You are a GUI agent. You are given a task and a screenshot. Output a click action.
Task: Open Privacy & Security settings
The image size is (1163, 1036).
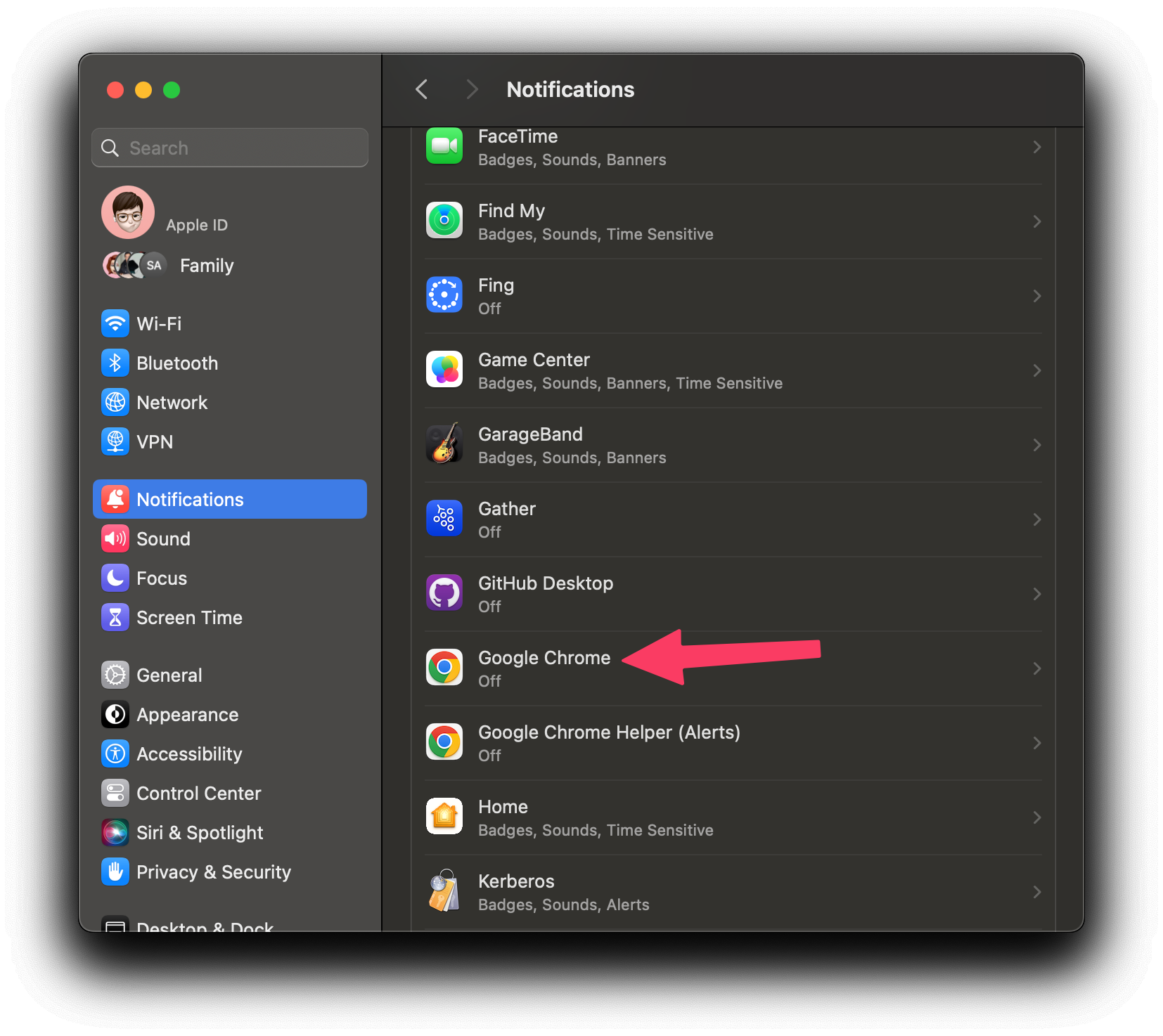pyautogui.click(x=214, y=872)
